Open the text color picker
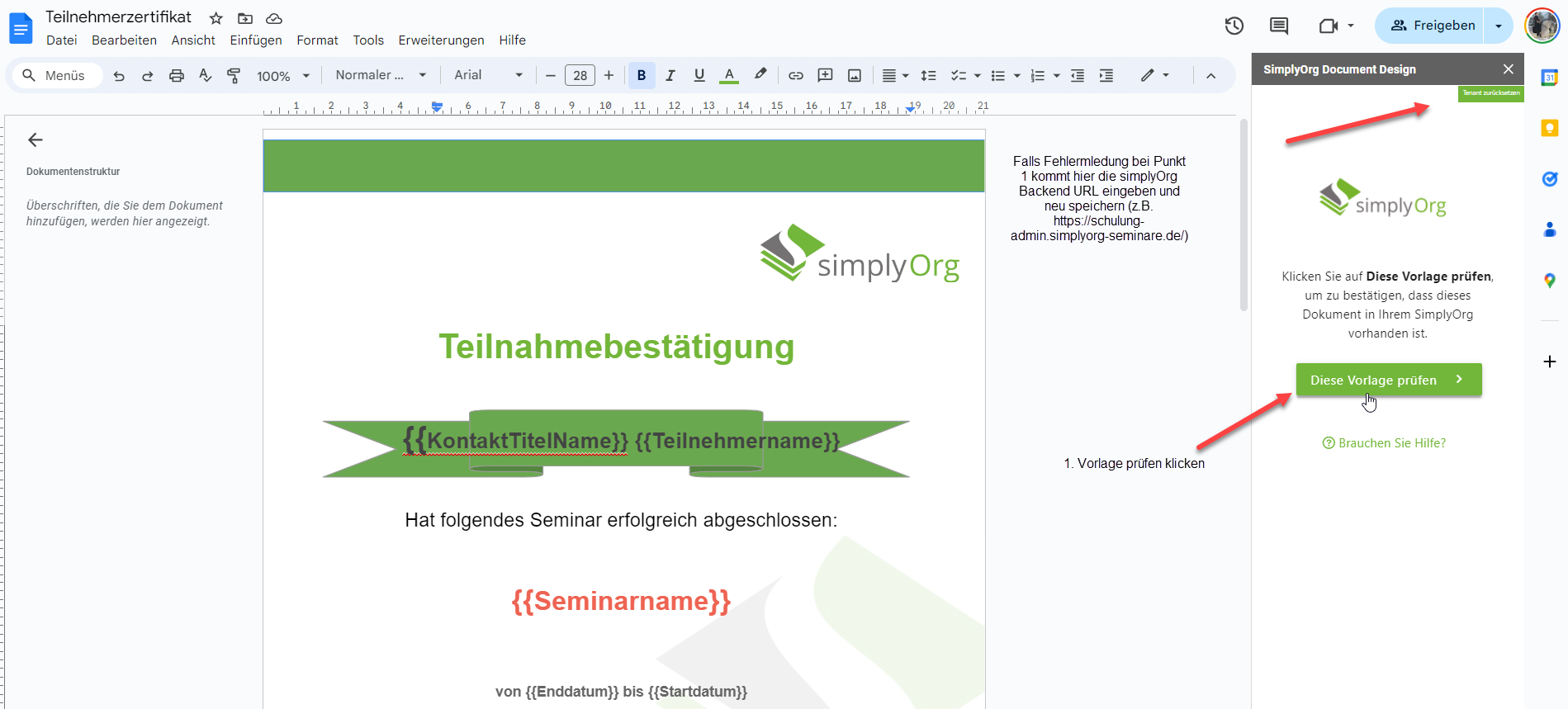 (x=728, y=76)
